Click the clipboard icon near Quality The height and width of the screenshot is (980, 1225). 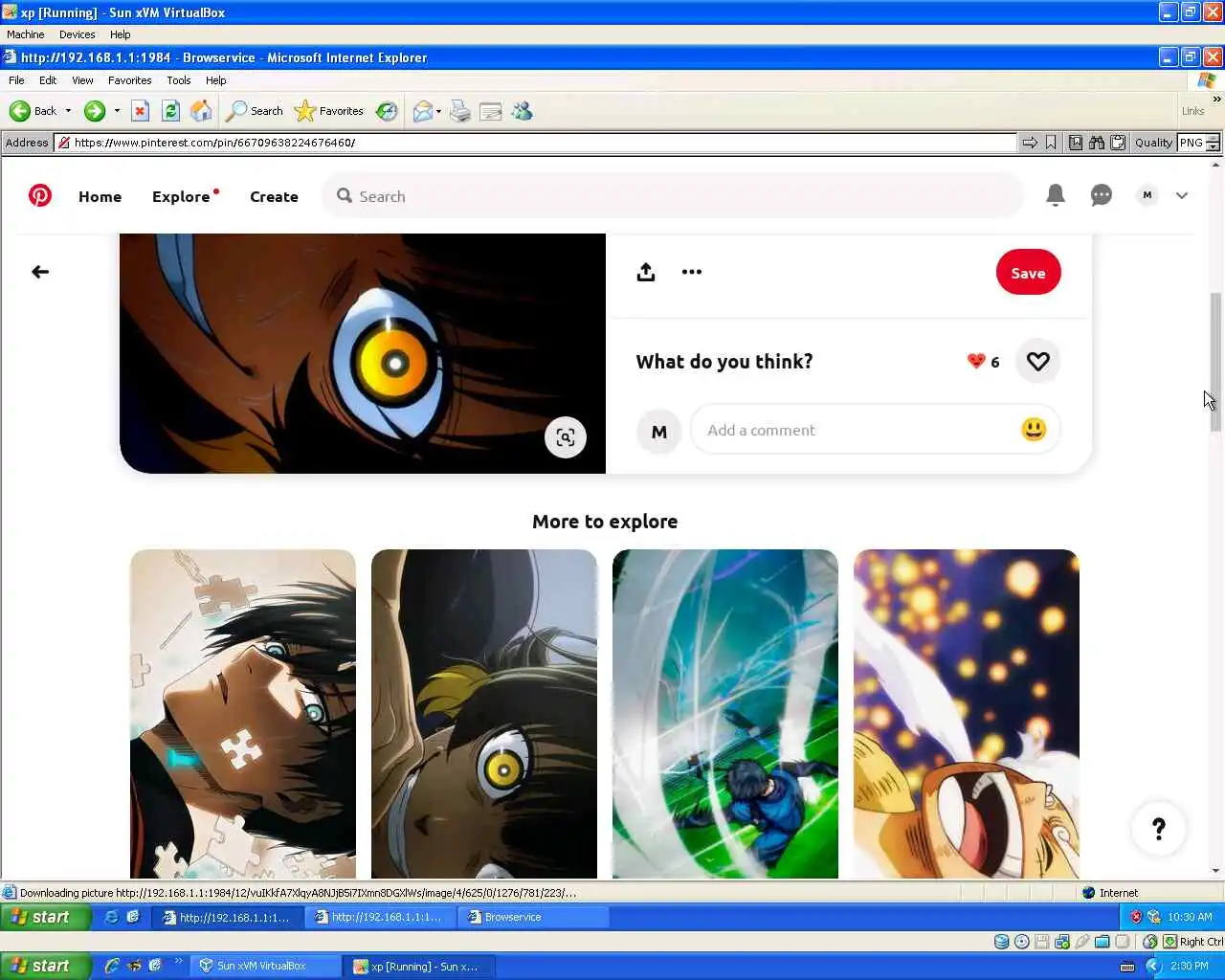point(1118,143)
